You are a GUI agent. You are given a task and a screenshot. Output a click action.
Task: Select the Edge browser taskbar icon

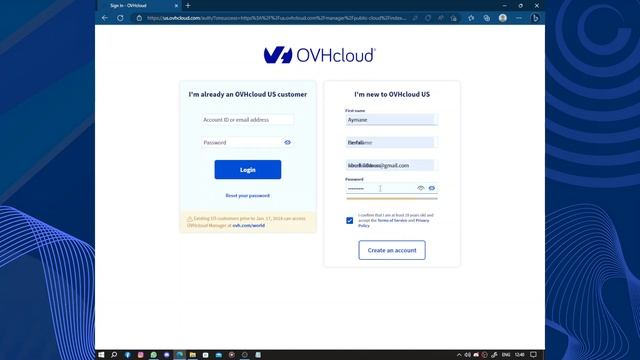pos(180,355)
